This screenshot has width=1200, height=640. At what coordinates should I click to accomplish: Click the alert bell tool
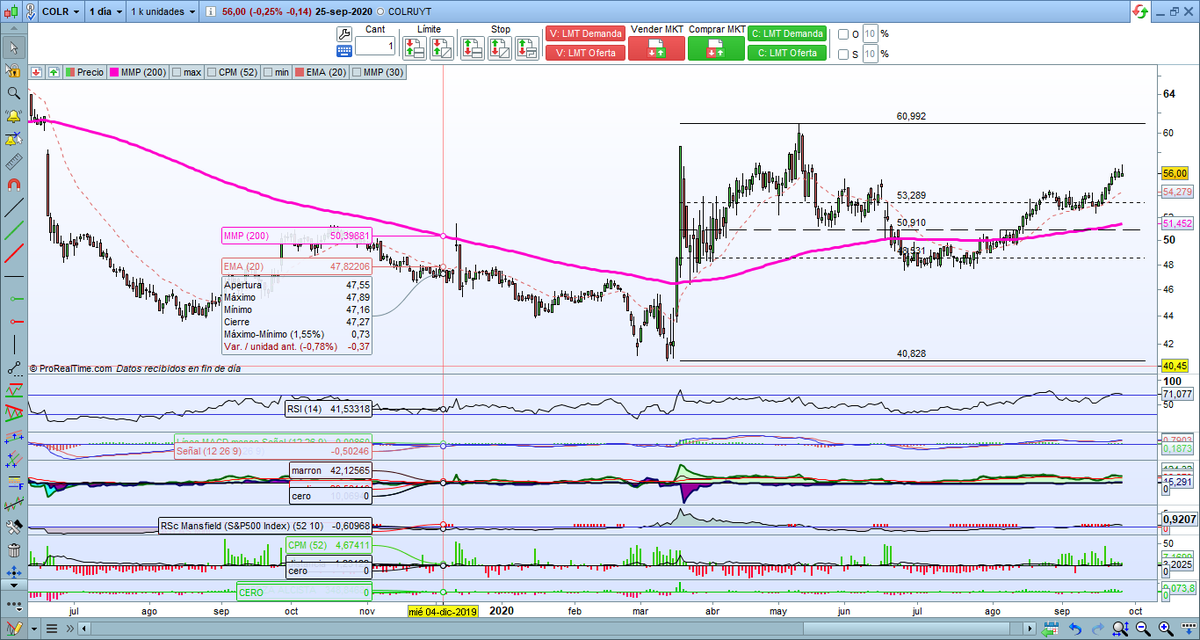coord(13,116)
